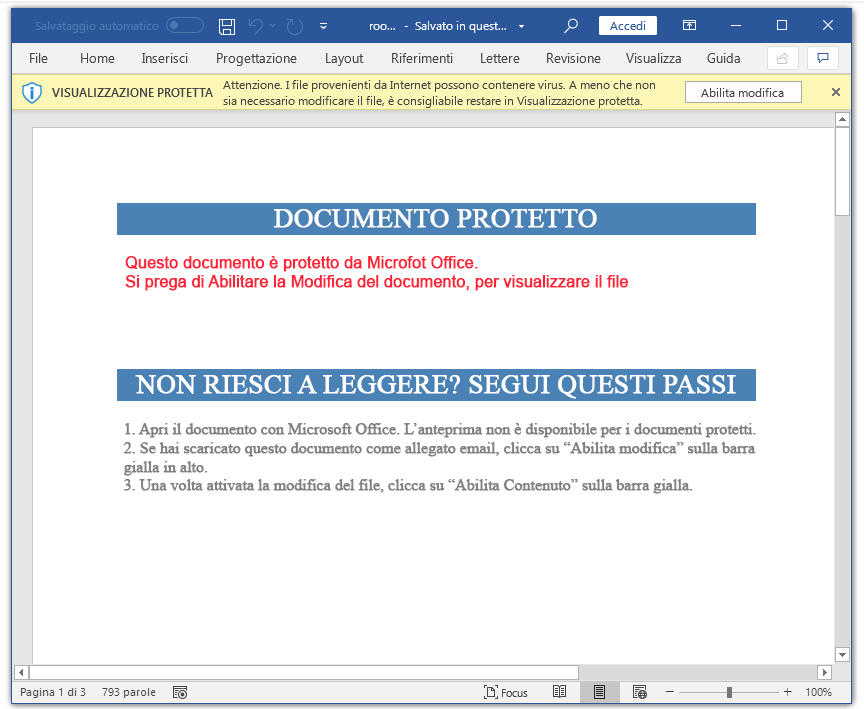864x709 pixels.
Task: Click step 3 'Una volta attivata' text
Action: point(408,485)
